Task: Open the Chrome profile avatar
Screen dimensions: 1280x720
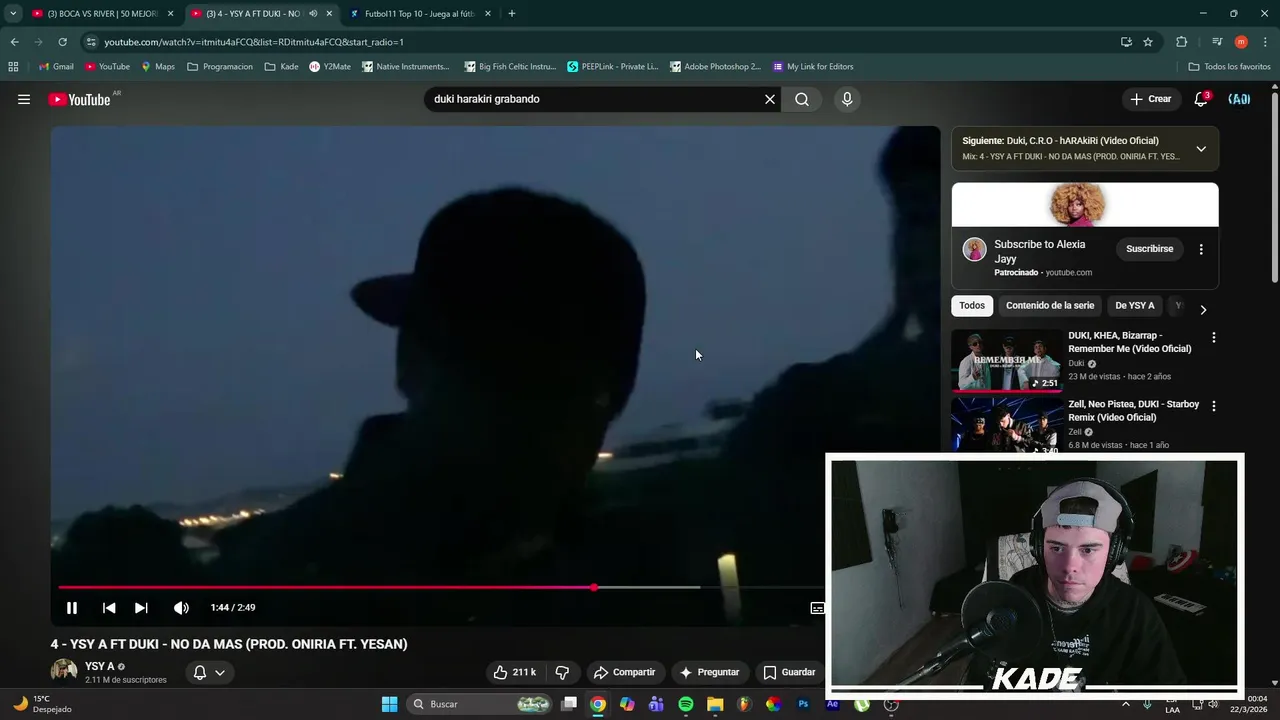Action: (1241, 42)
